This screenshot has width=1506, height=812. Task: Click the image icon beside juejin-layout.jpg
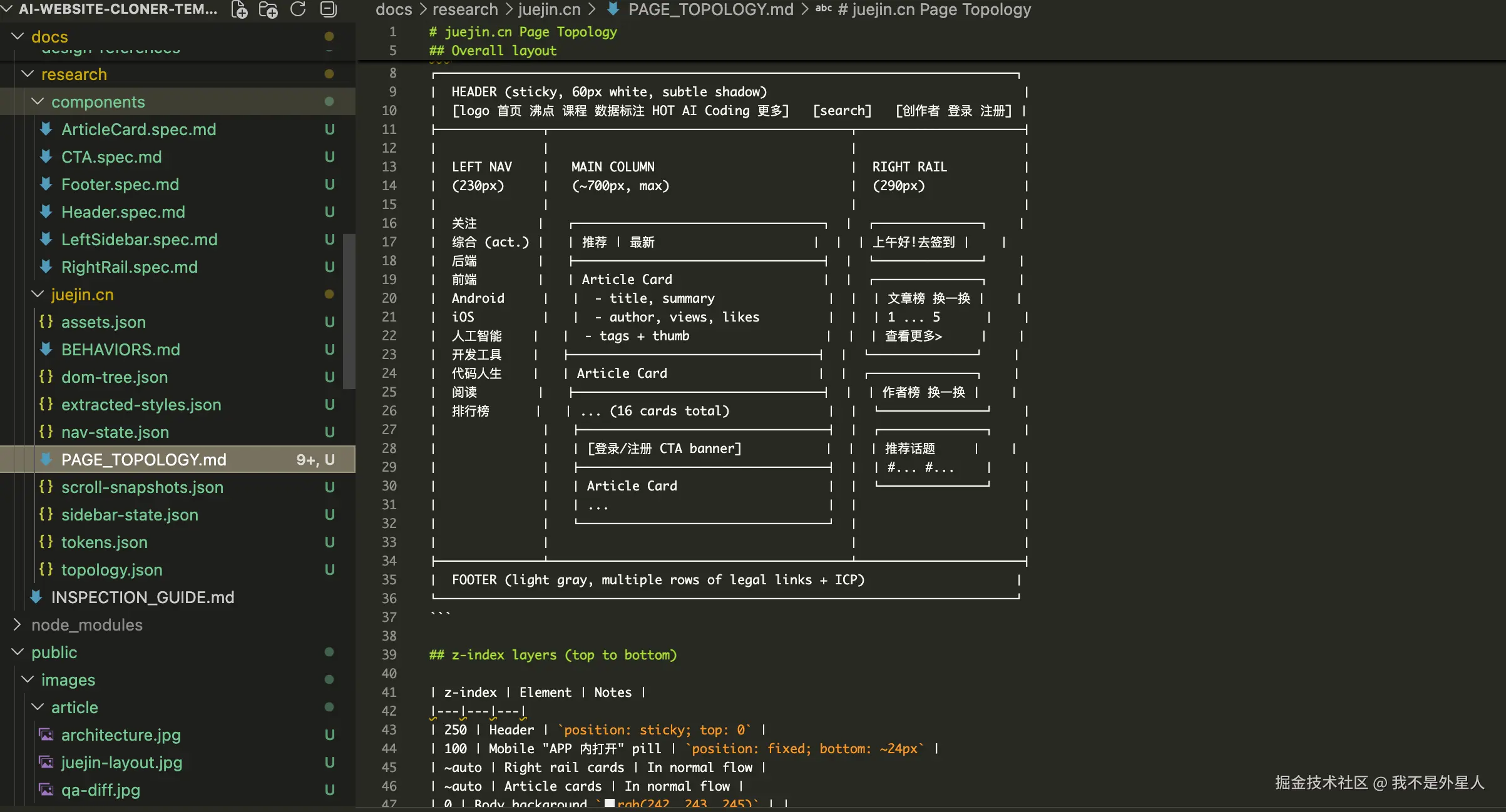point(46,762)
